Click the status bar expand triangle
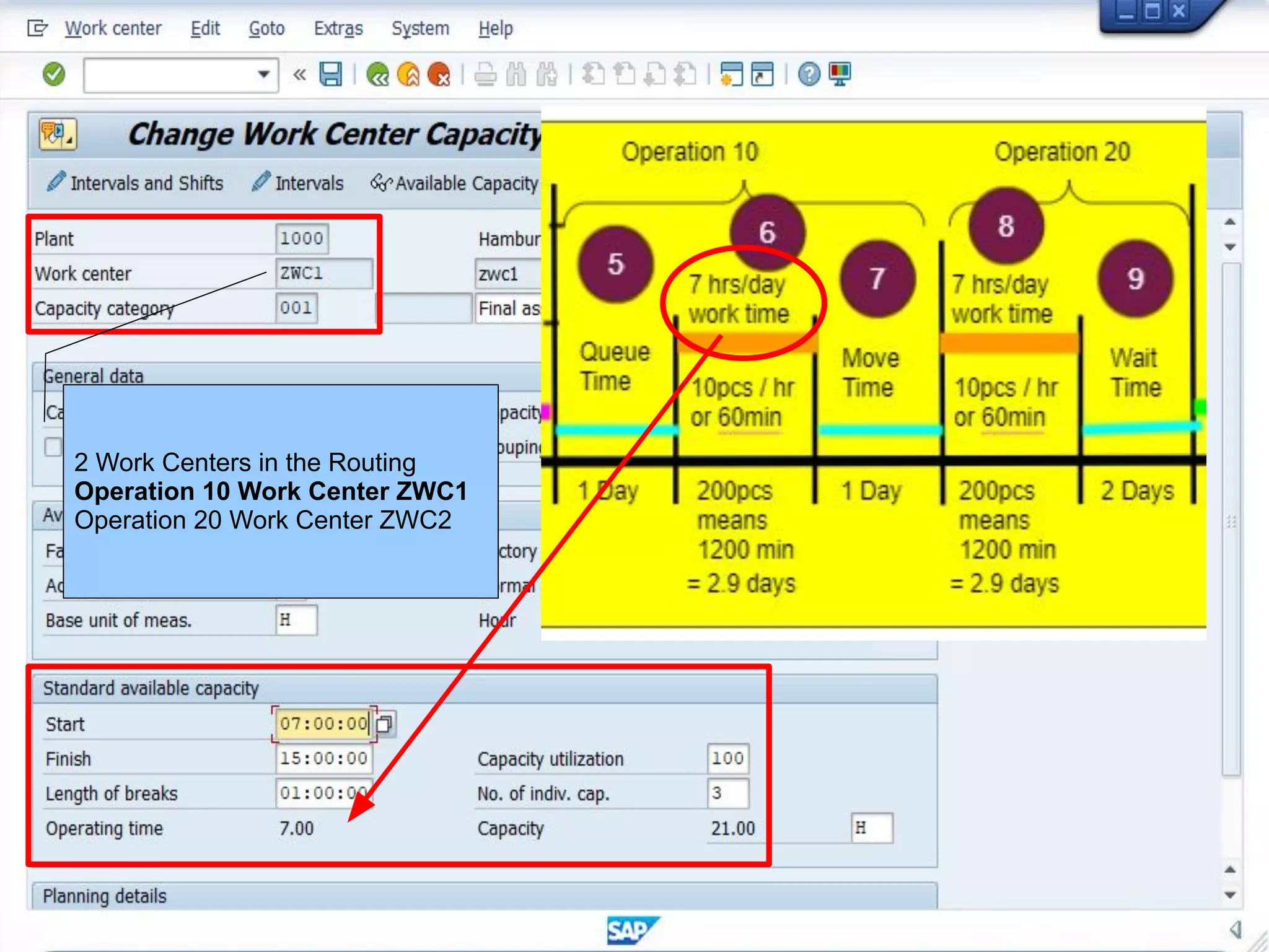 pos(1236,929)
